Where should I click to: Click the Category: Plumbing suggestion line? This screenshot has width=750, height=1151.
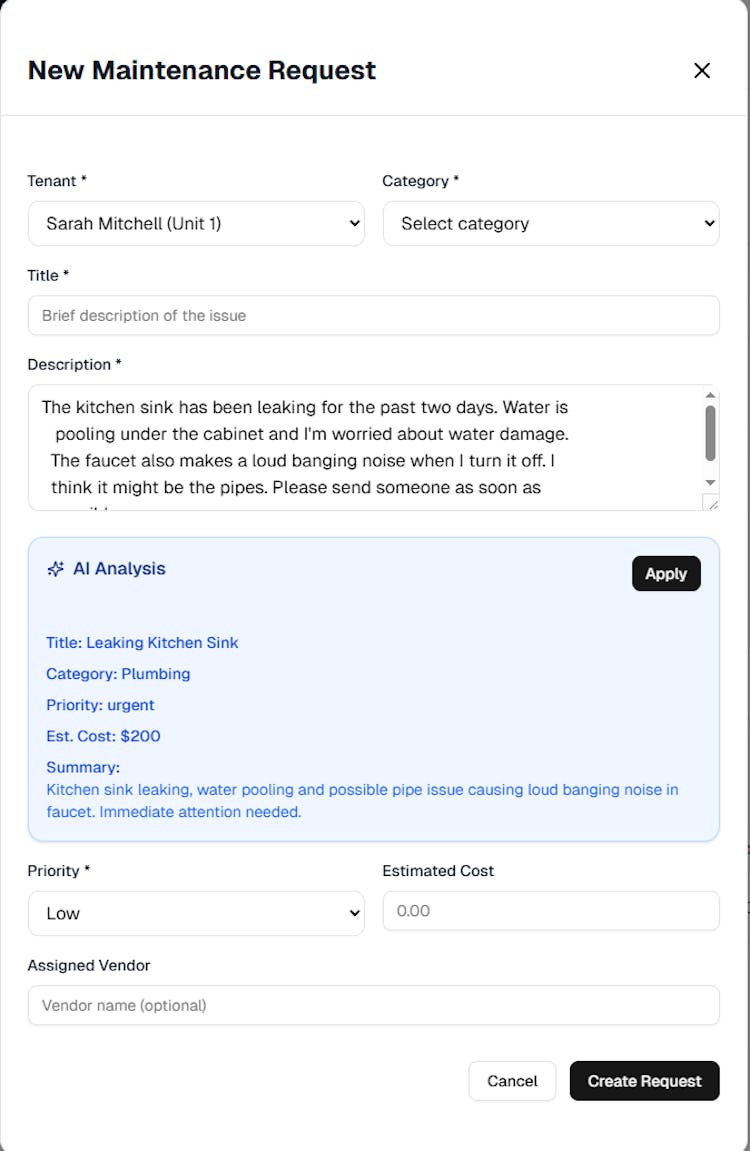tap(118, 674)
